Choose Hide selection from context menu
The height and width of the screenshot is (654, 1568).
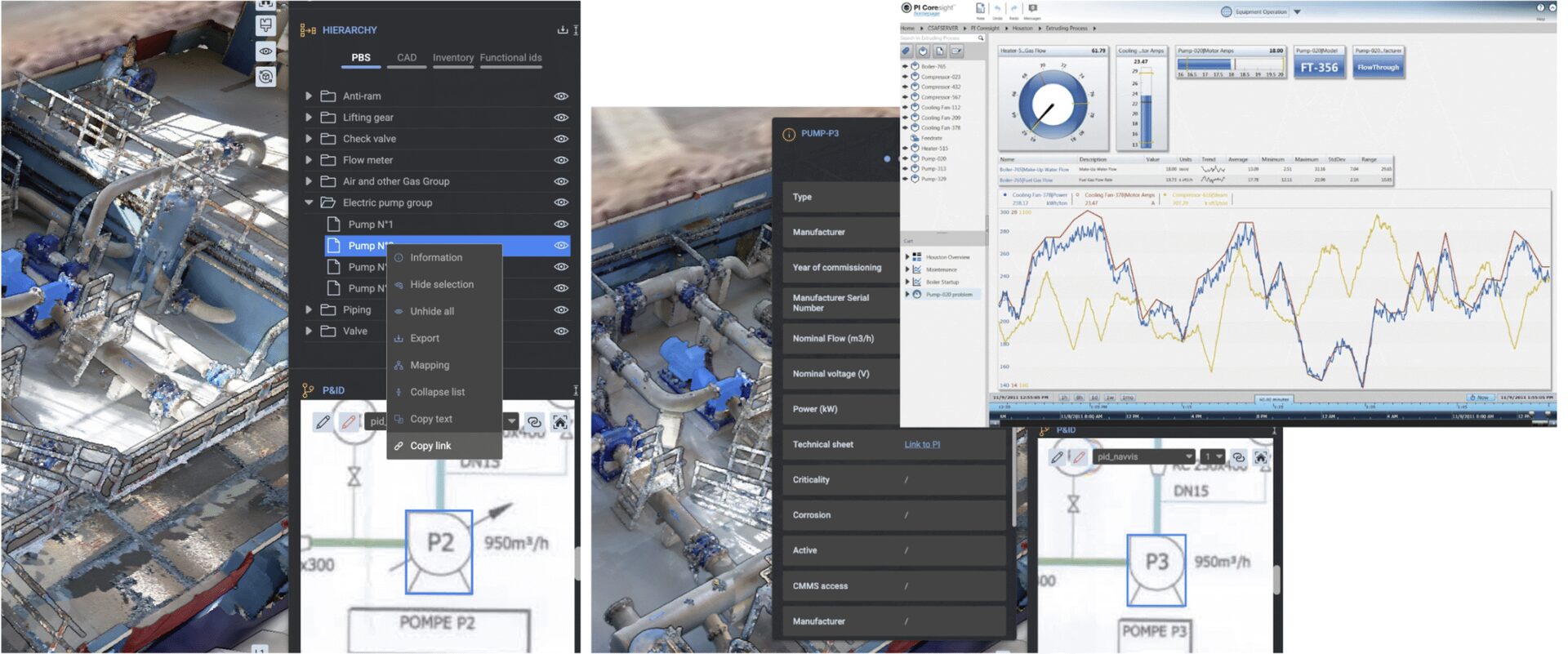point(441,284)
